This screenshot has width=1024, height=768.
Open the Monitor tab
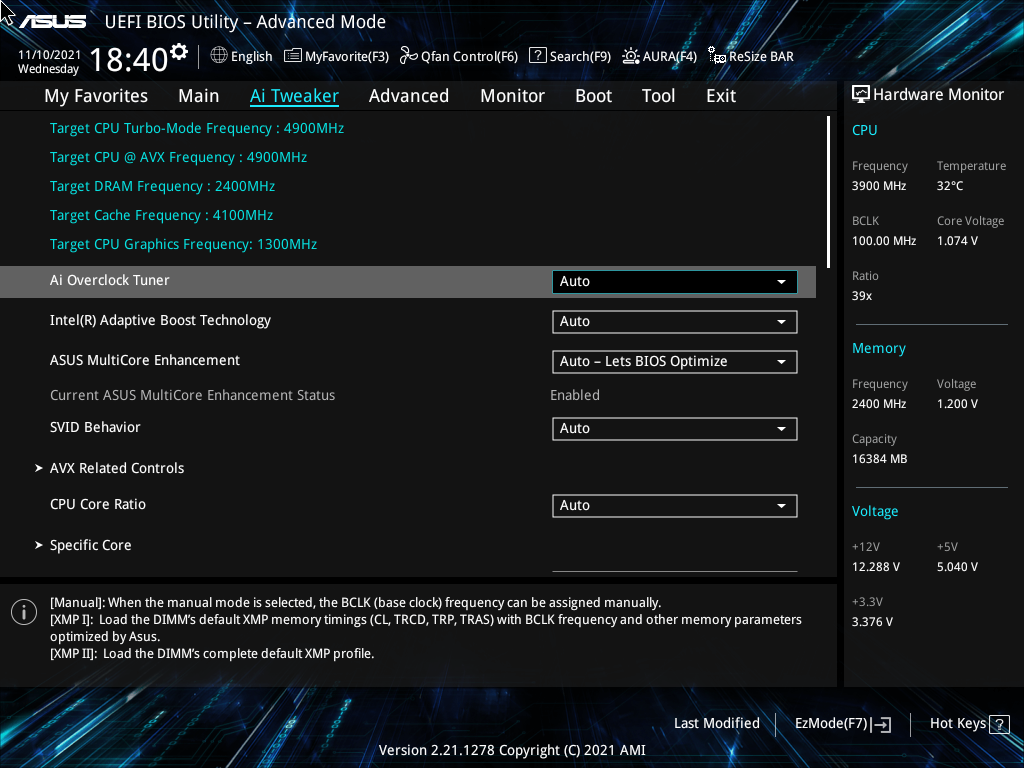(x=513, y=96)
